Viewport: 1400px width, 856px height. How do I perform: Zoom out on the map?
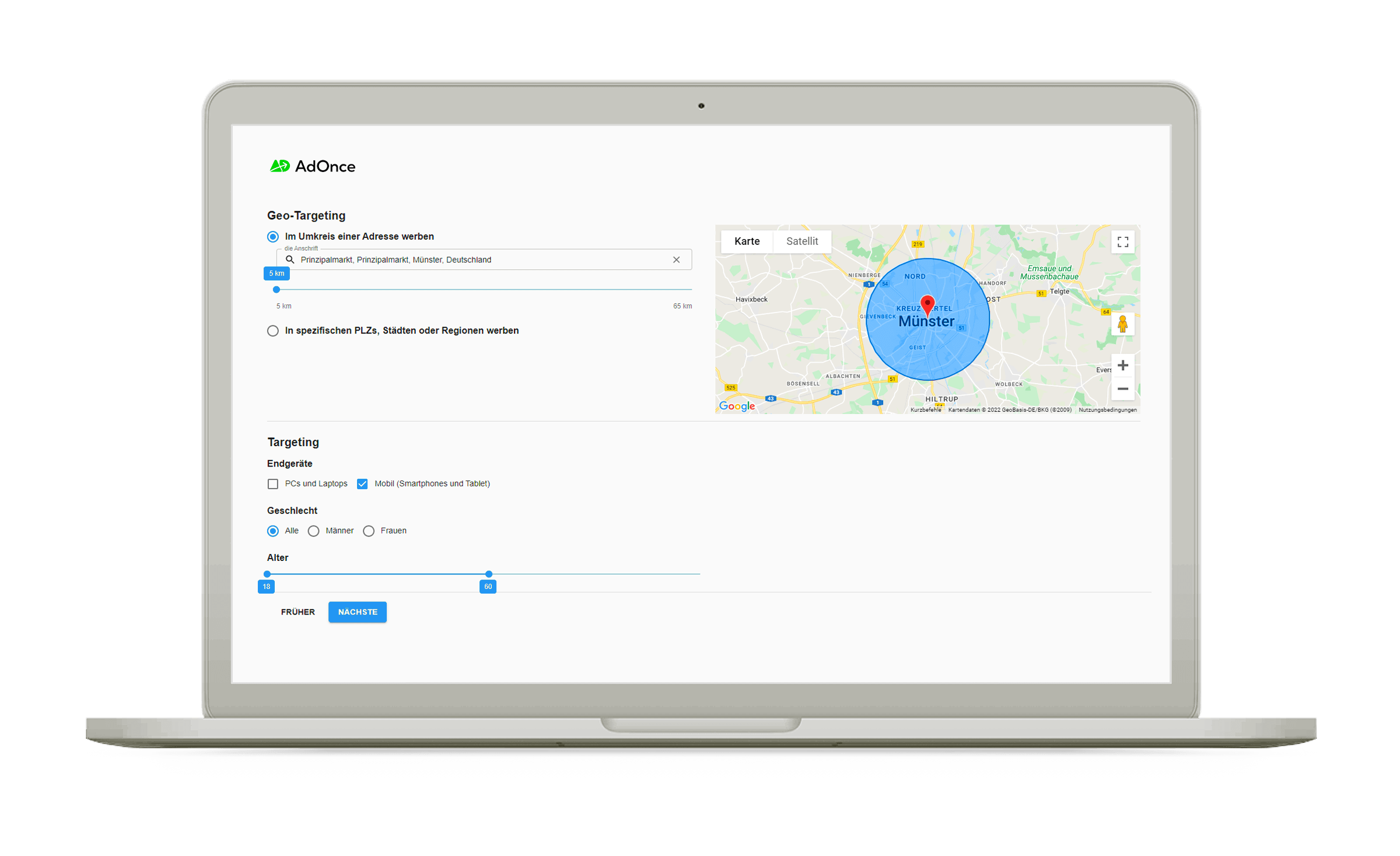tap(1122, 389)
